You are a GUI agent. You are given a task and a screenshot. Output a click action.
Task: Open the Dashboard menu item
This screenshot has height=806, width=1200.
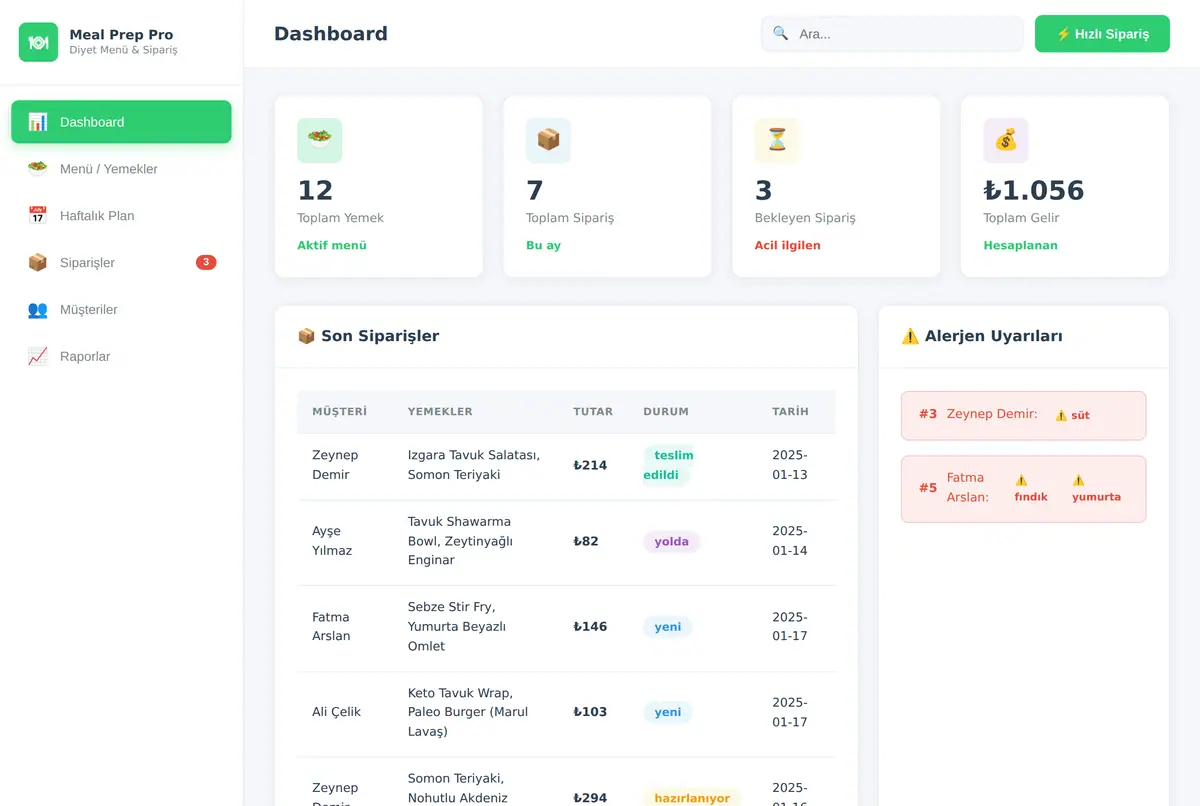coord(121,122)
